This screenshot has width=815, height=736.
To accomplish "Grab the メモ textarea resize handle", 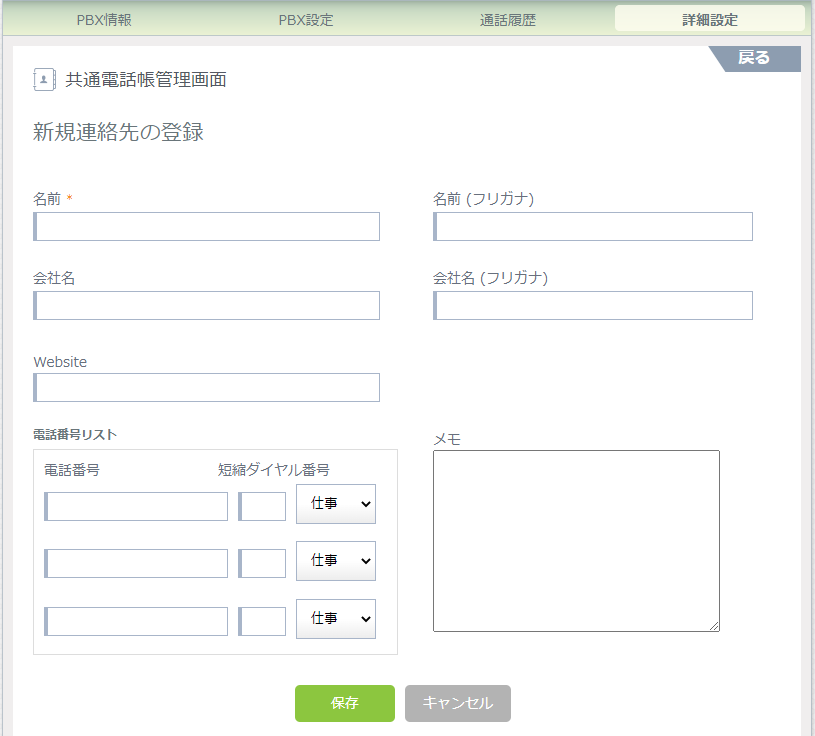I will pos(714,626).
